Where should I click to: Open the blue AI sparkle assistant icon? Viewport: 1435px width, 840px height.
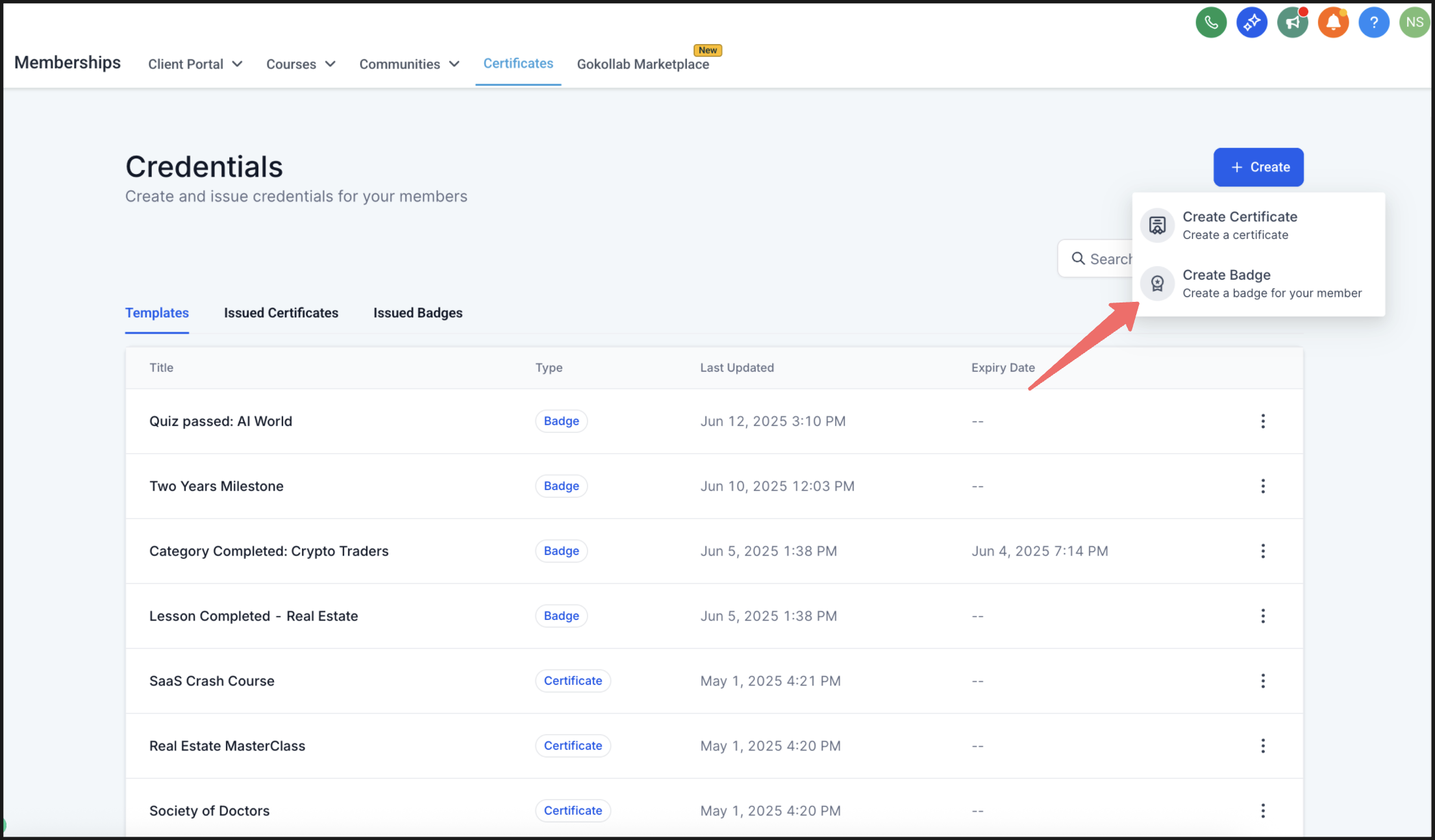pos(1252,23)
